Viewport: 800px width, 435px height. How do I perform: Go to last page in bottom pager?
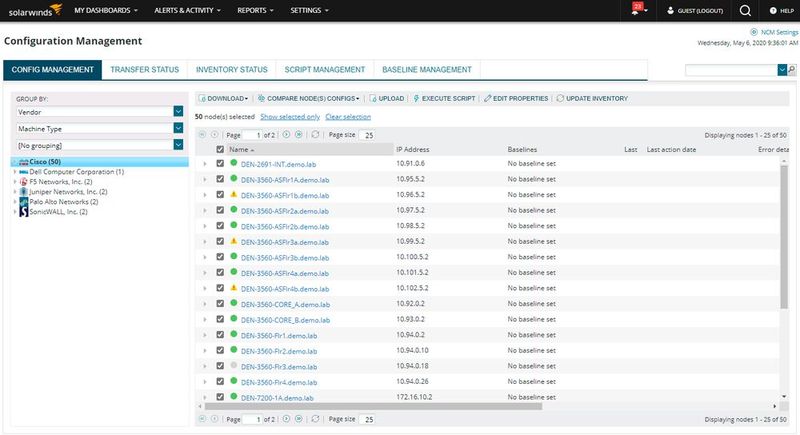298,419
